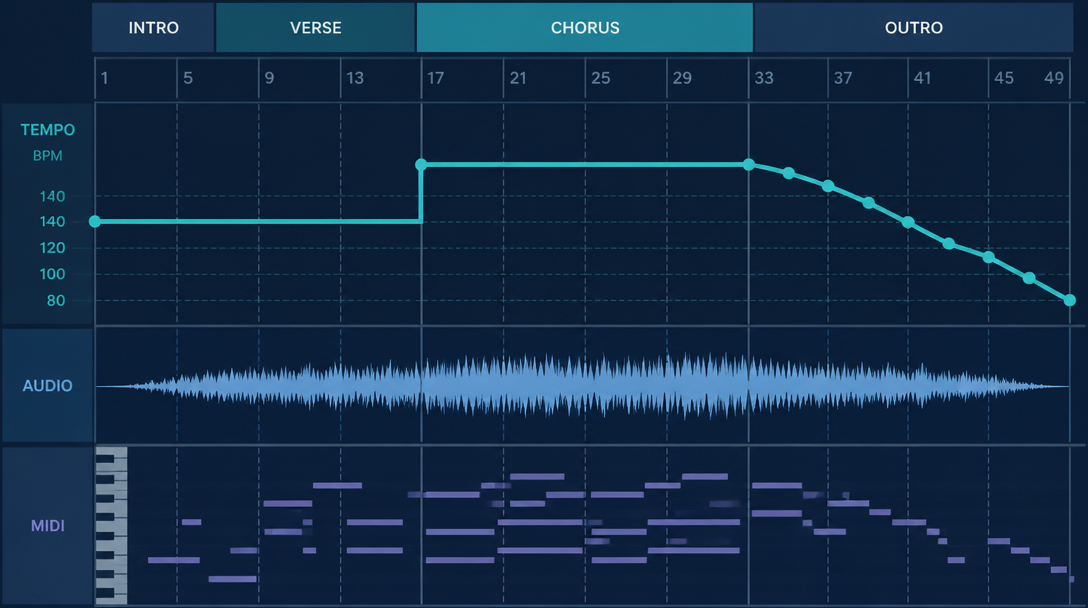Click bar number 13 on the ruler

[x=355, y=78]
